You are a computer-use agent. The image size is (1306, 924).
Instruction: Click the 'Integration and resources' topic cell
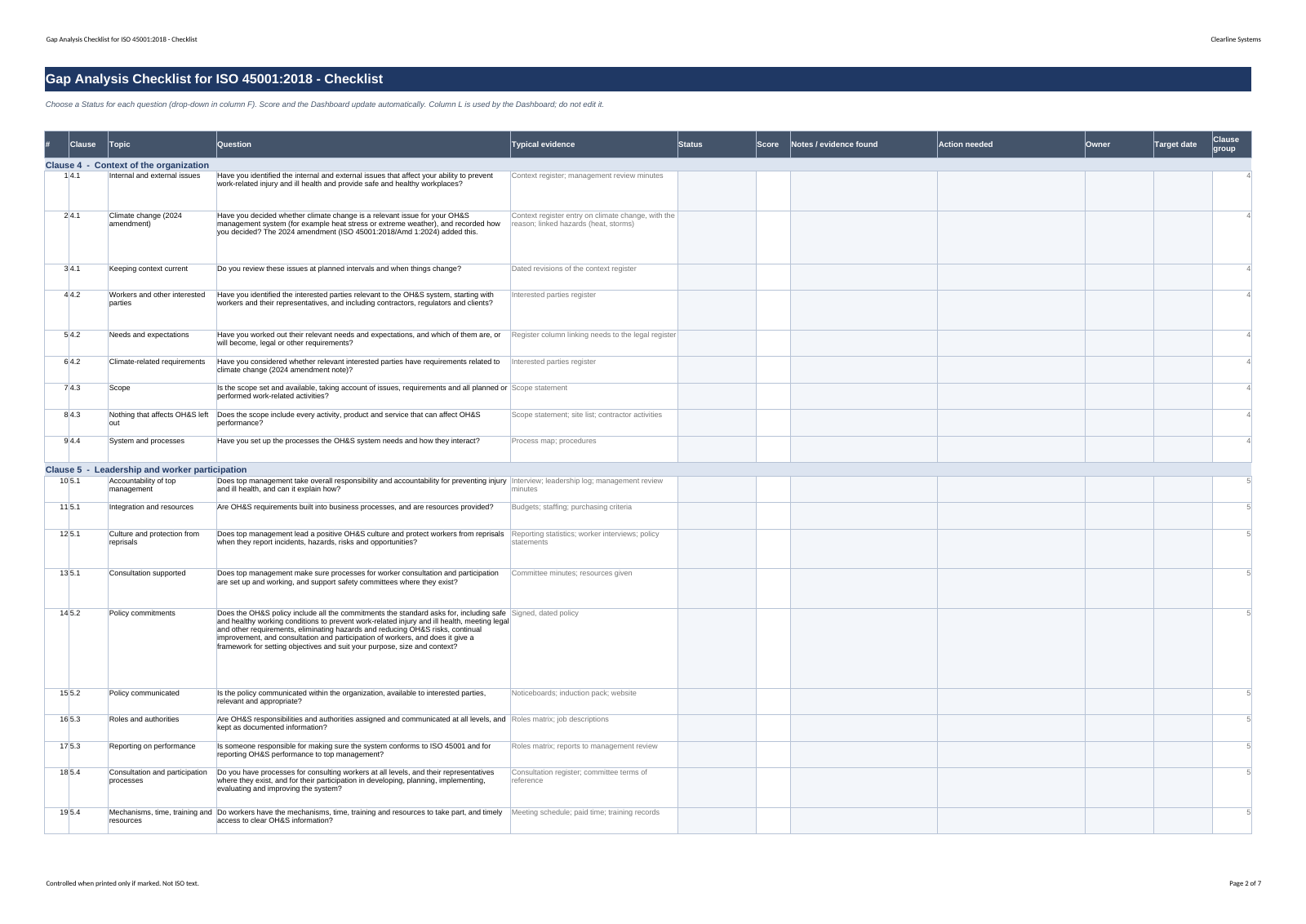(162, 516)
